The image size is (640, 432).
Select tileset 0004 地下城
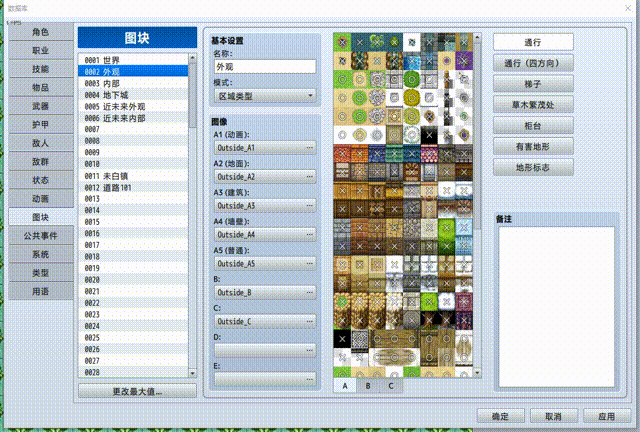pyautogui.click(x=133, y=95)
